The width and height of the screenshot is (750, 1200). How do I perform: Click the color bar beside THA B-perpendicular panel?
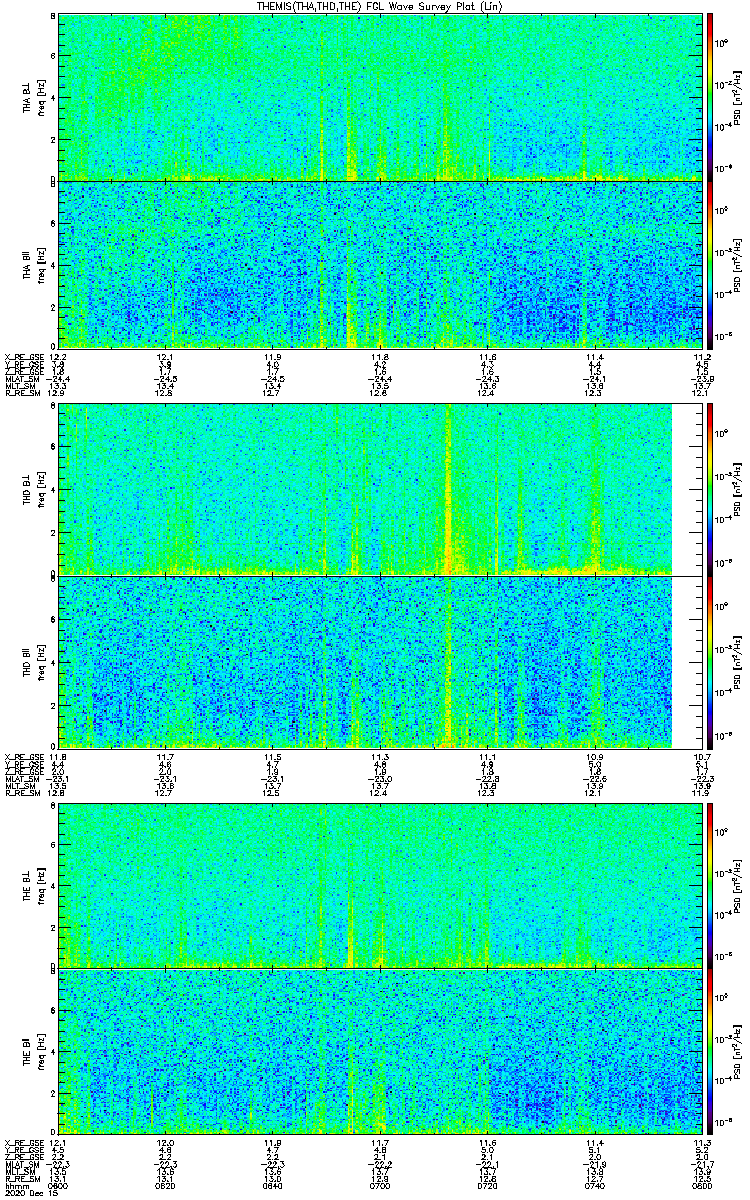pyautogui.click(x=710, y=97)
